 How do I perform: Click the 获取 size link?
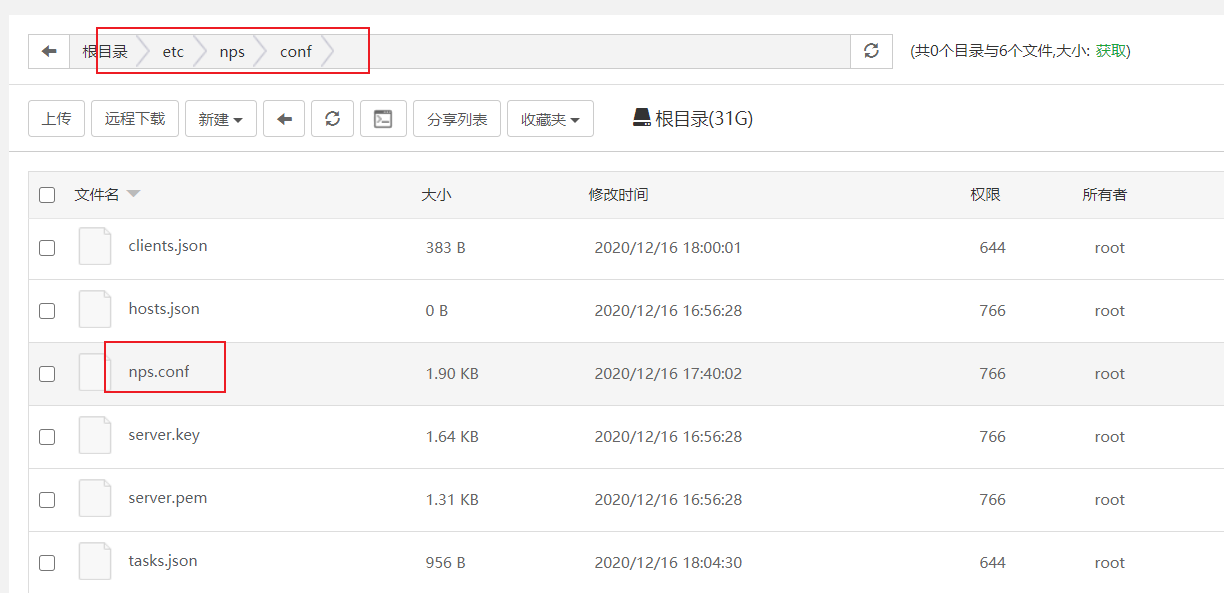point(1110,51)
